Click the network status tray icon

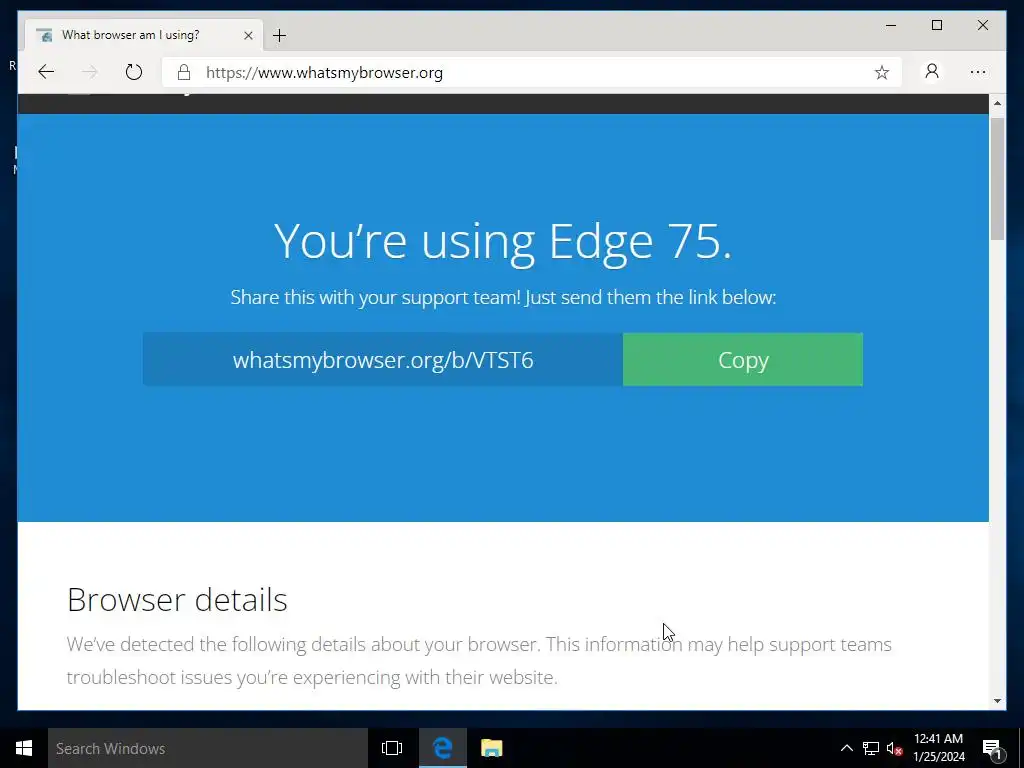[871, 748]
